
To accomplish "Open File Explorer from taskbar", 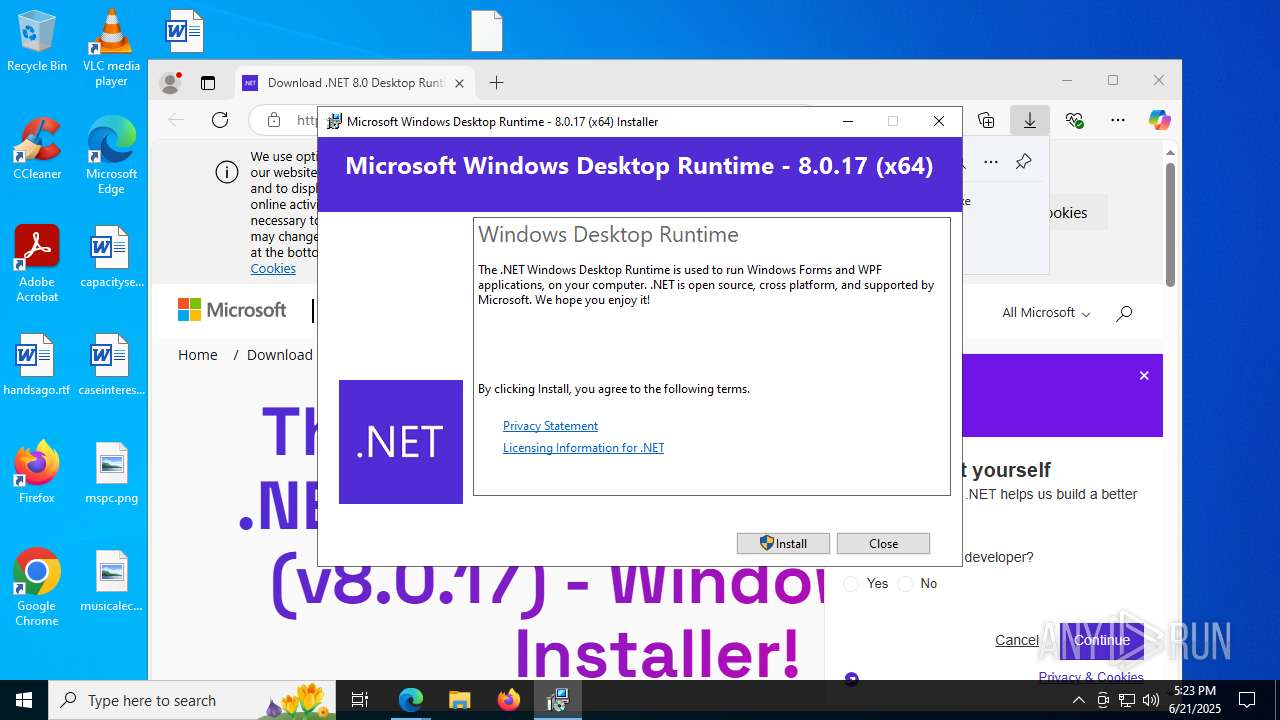I will coord(459,700).
